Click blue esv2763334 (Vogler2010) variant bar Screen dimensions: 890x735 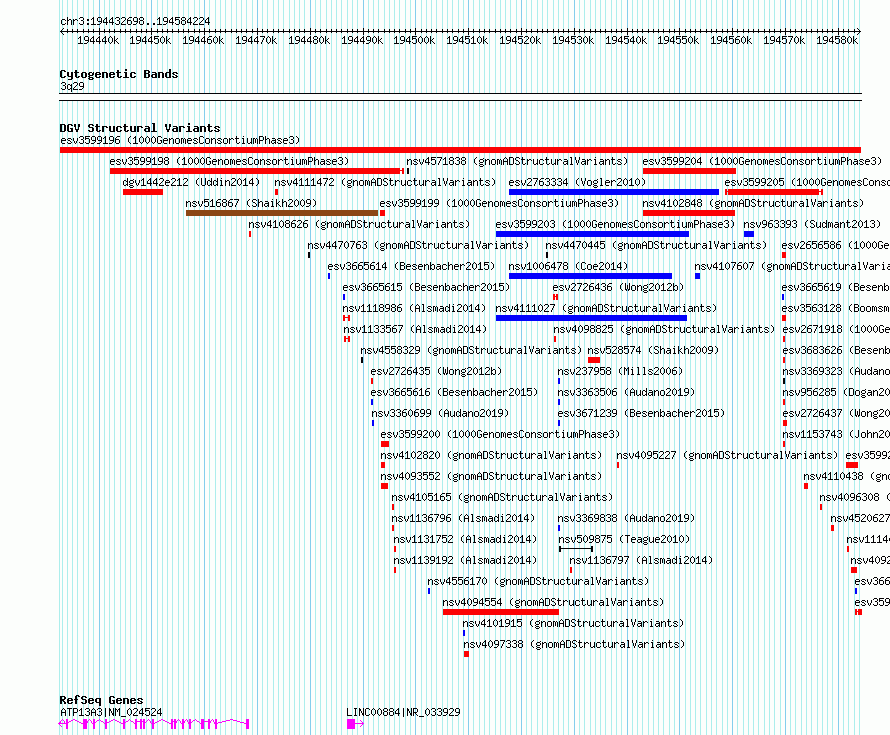pos(614,192)
